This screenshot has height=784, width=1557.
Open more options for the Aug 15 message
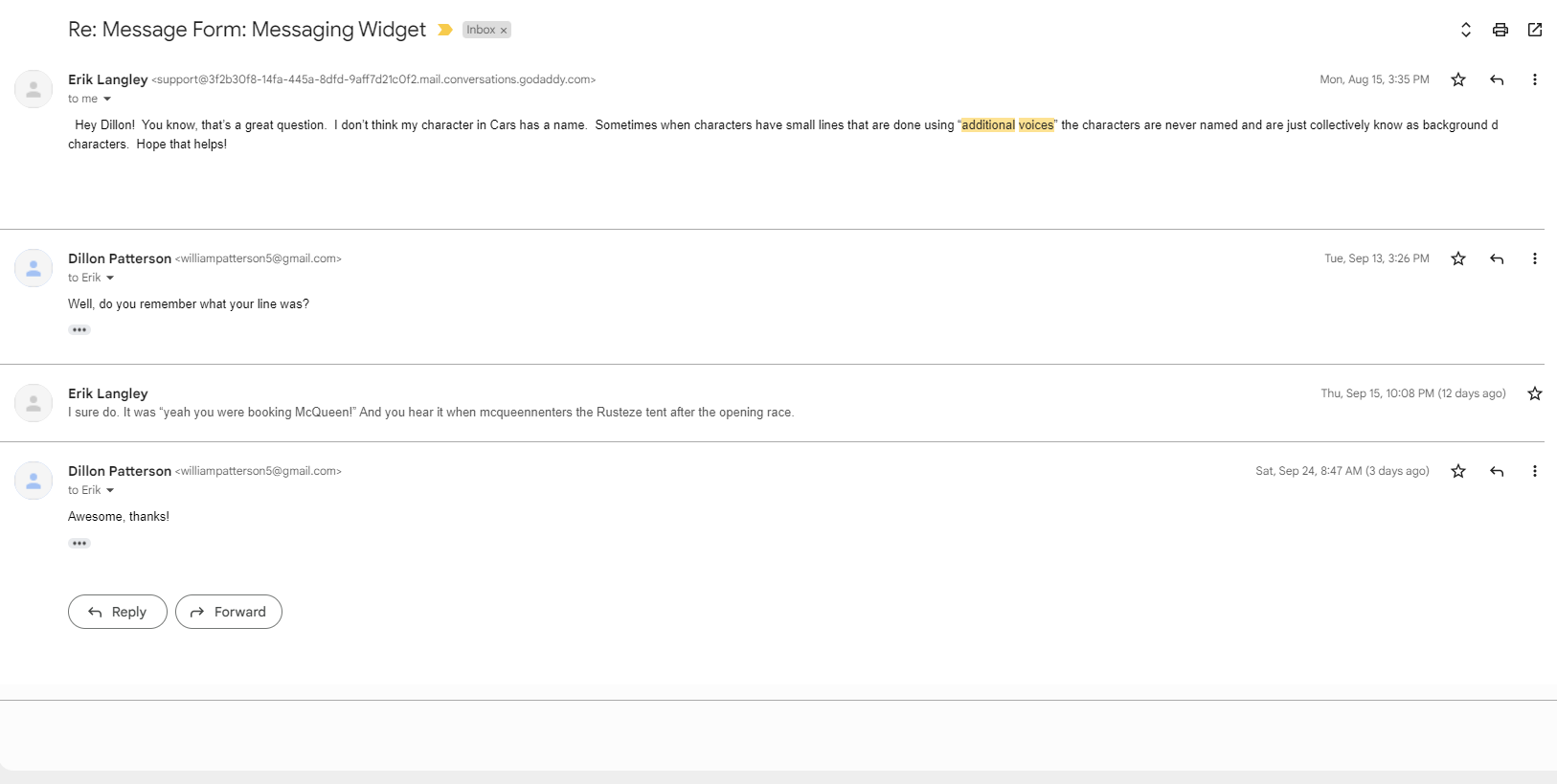click(1534, 79)
